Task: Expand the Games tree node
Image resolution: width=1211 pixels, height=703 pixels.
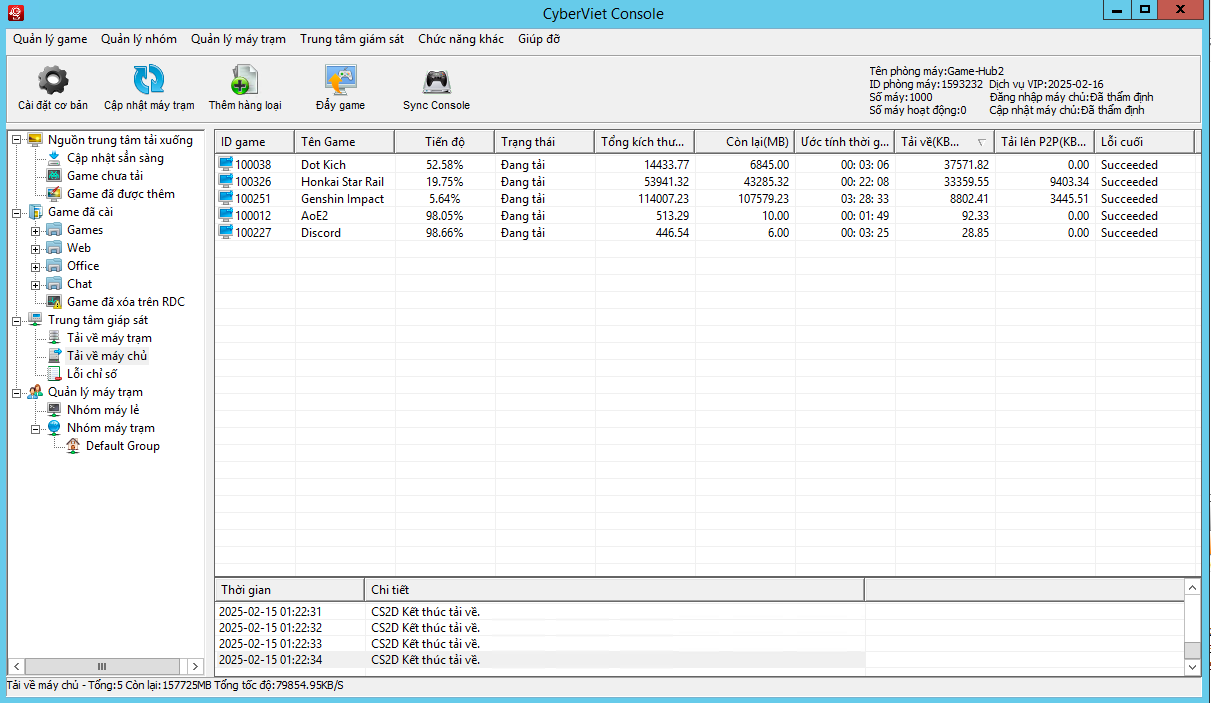Action: click(x=36, y=231)
